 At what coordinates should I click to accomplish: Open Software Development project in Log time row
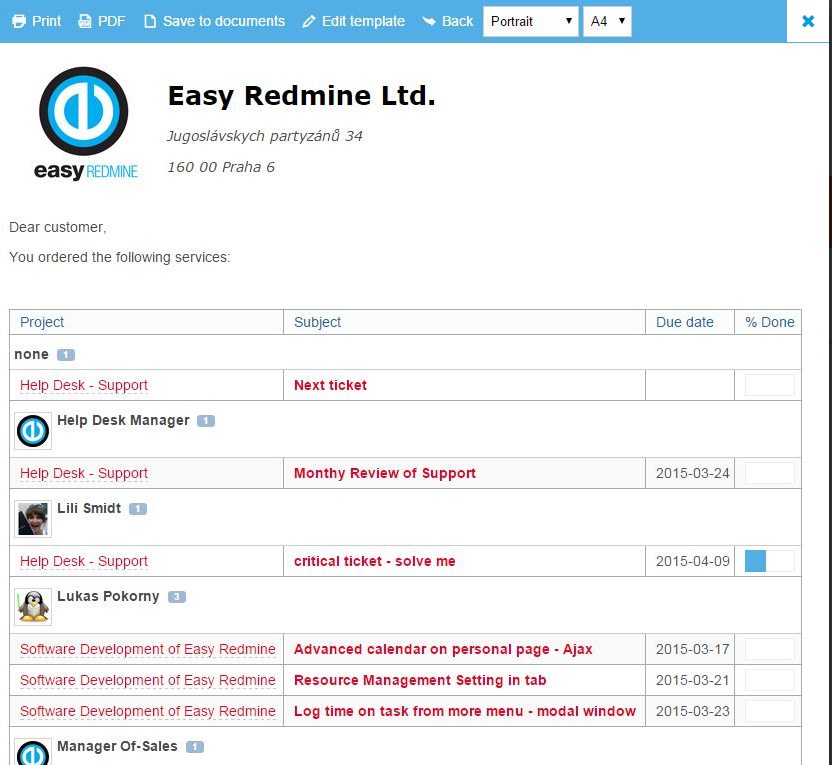pyautogui.click(x=148, y=711)
